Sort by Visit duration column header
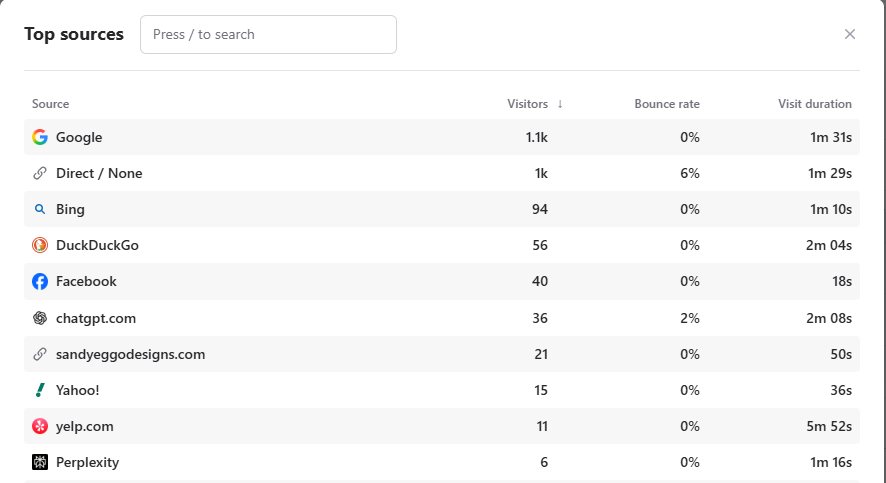The image size is (886, 483). 815,104
